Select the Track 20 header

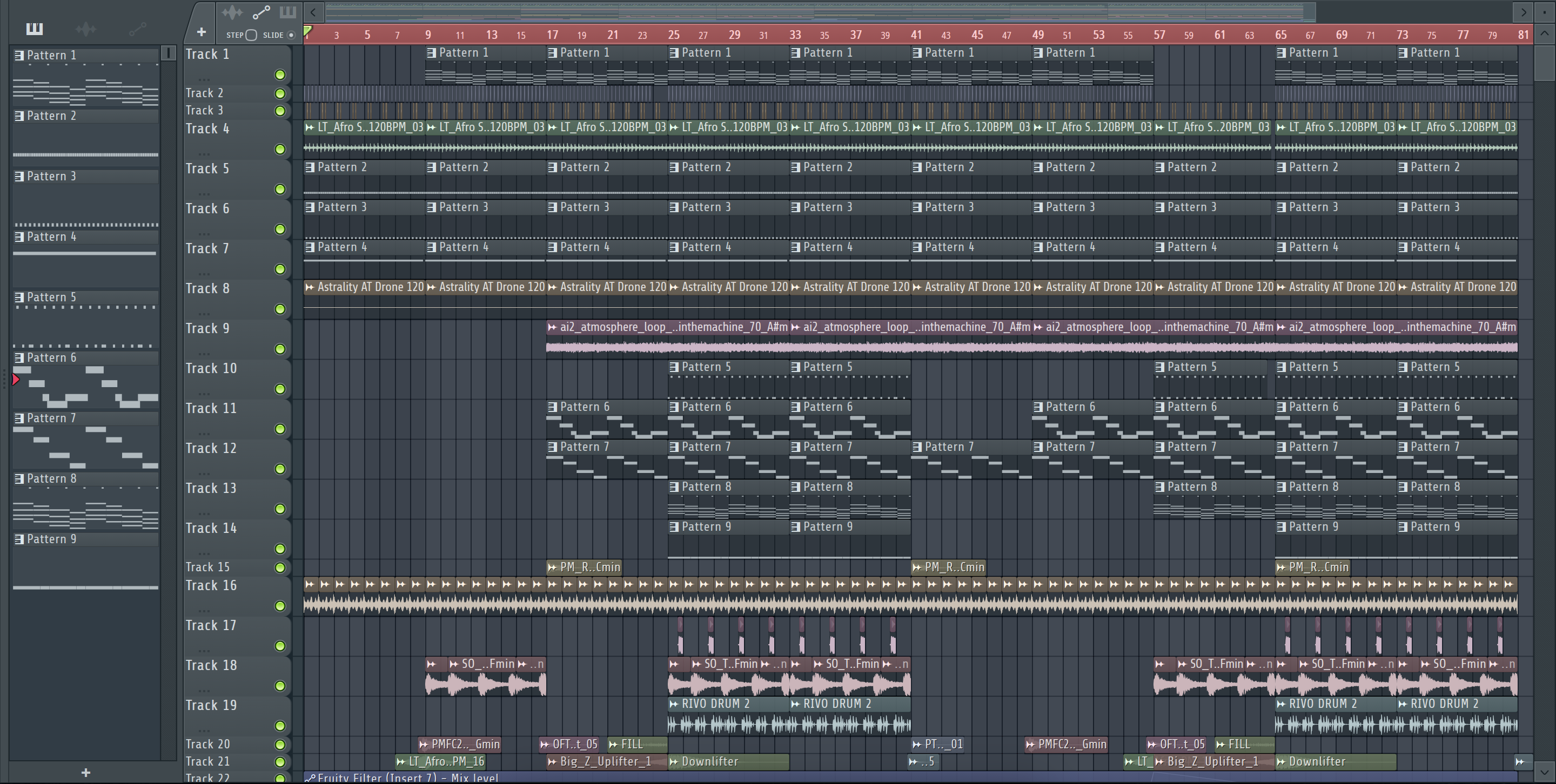tap(237, 744)
